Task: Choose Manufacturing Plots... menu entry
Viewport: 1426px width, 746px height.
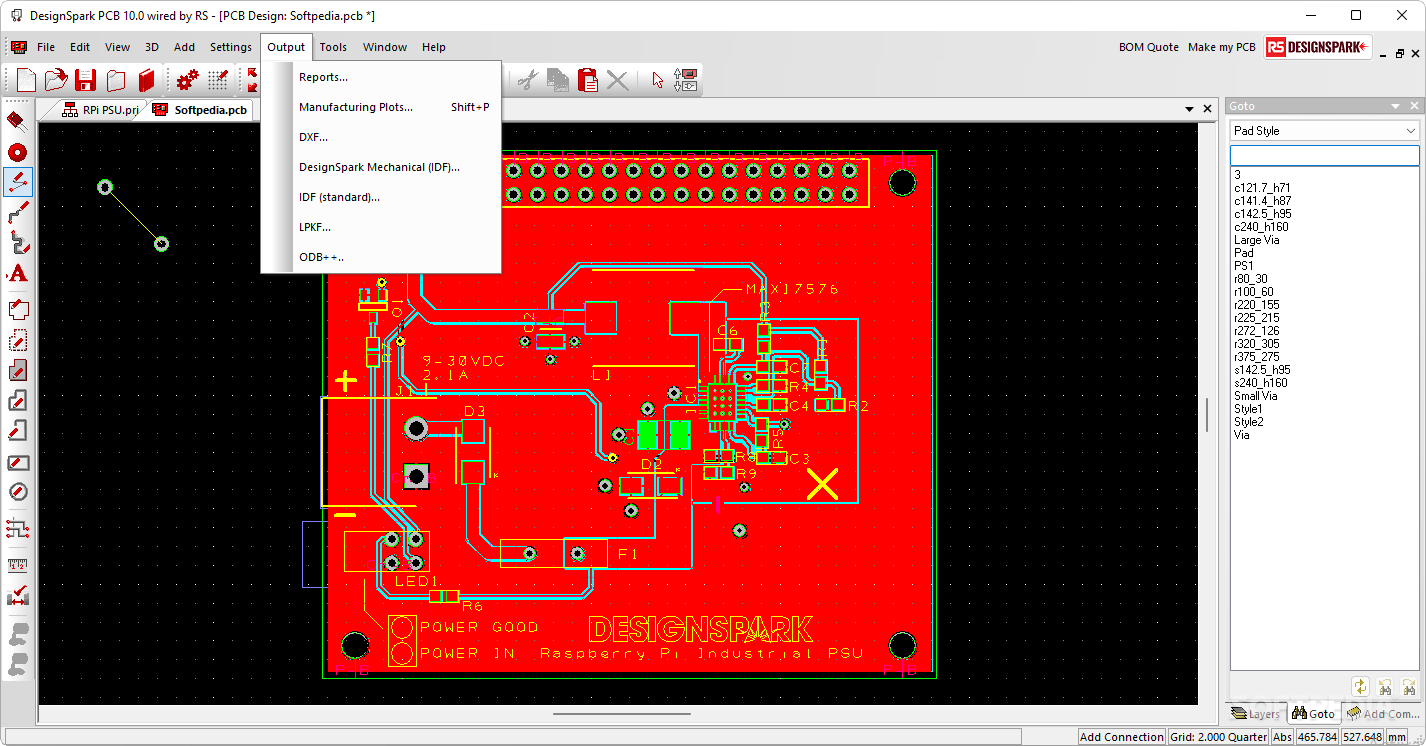Action: tap(381, 107)
